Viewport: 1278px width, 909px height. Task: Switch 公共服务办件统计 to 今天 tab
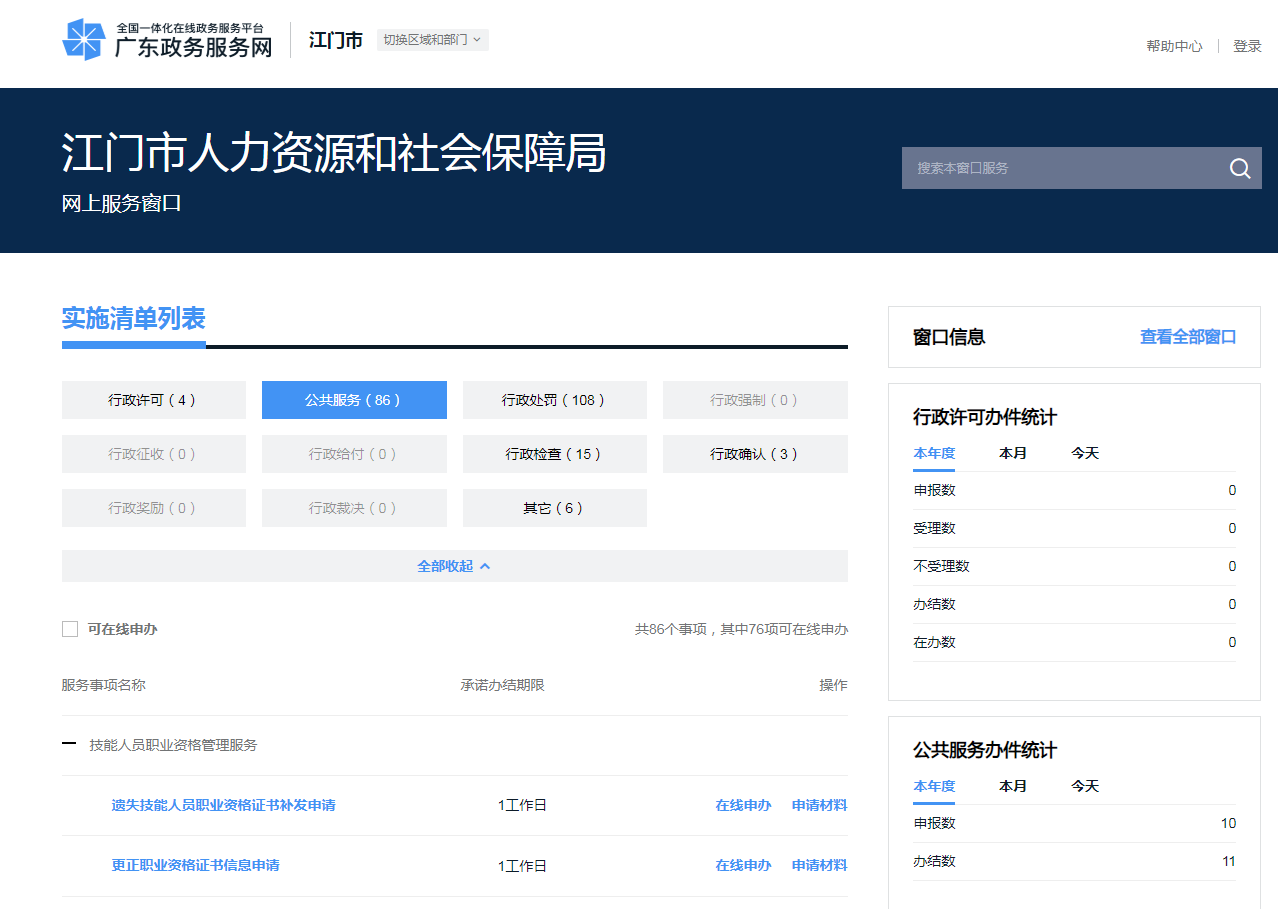pos(1085,786)
